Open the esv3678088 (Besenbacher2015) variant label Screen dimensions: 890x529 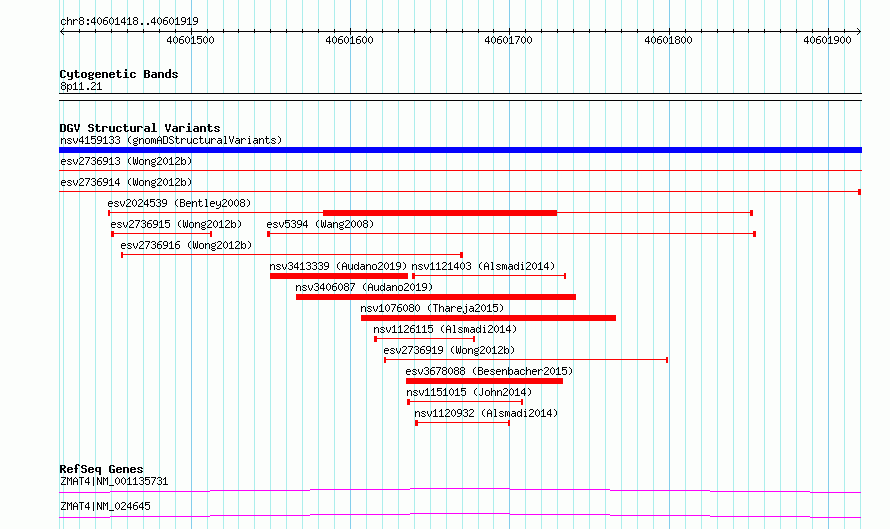[x=489, y=371]
